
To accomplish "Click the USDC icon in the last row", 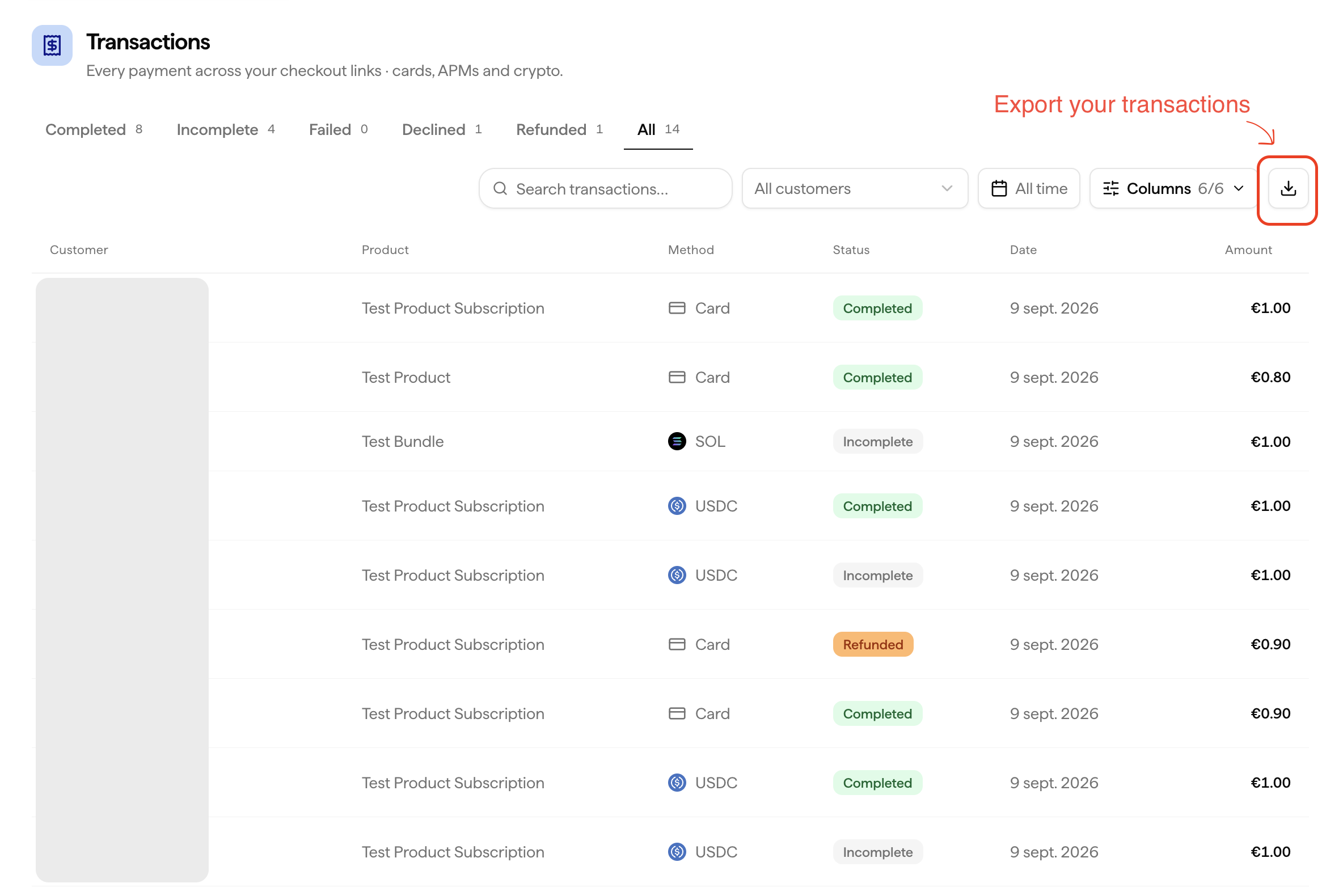I will tap(677, 851).
